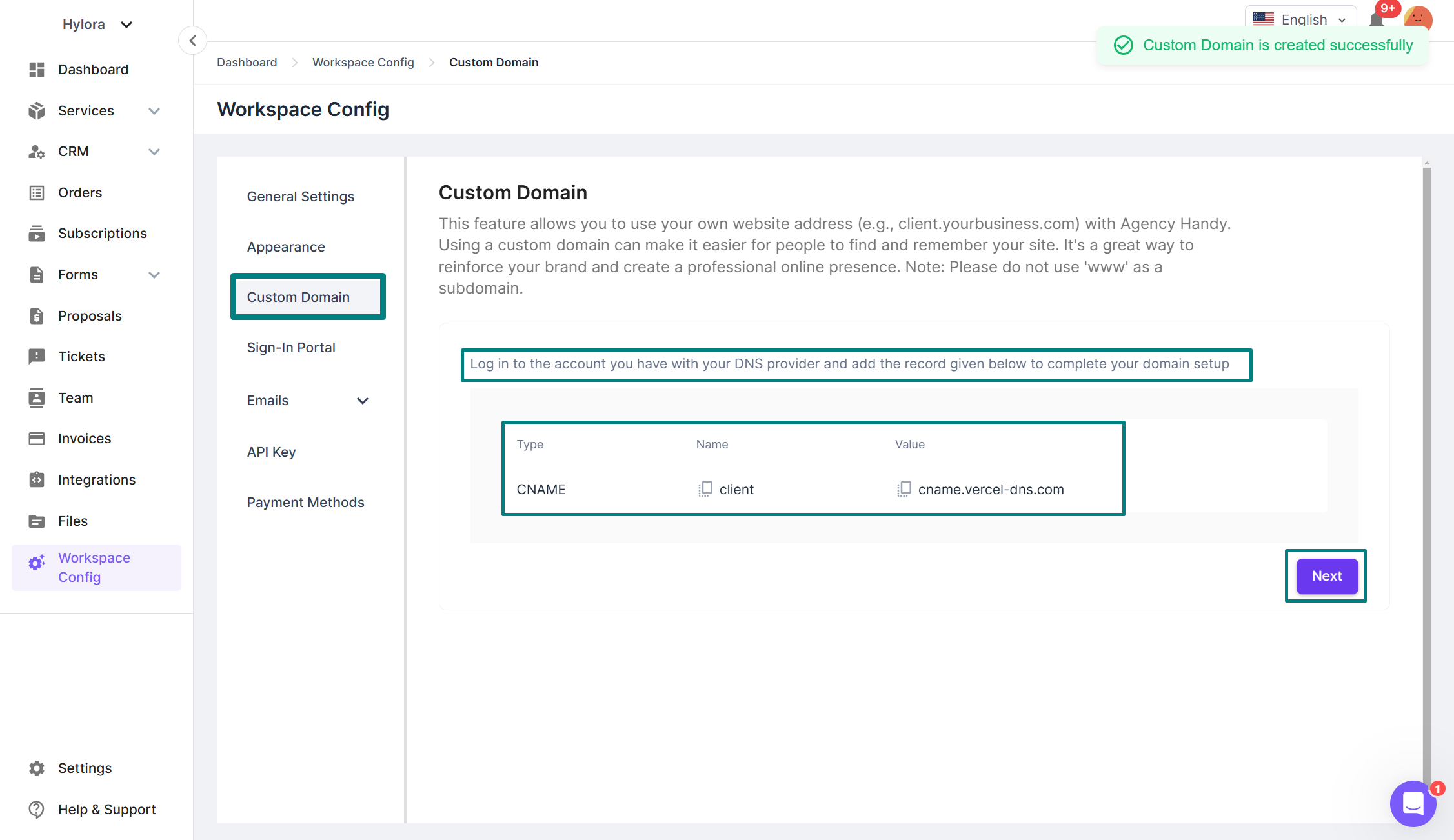This screenshot has width=1454, height=840.
Task: Click the page's vertical scrollbar
Action: [1426, 452]
